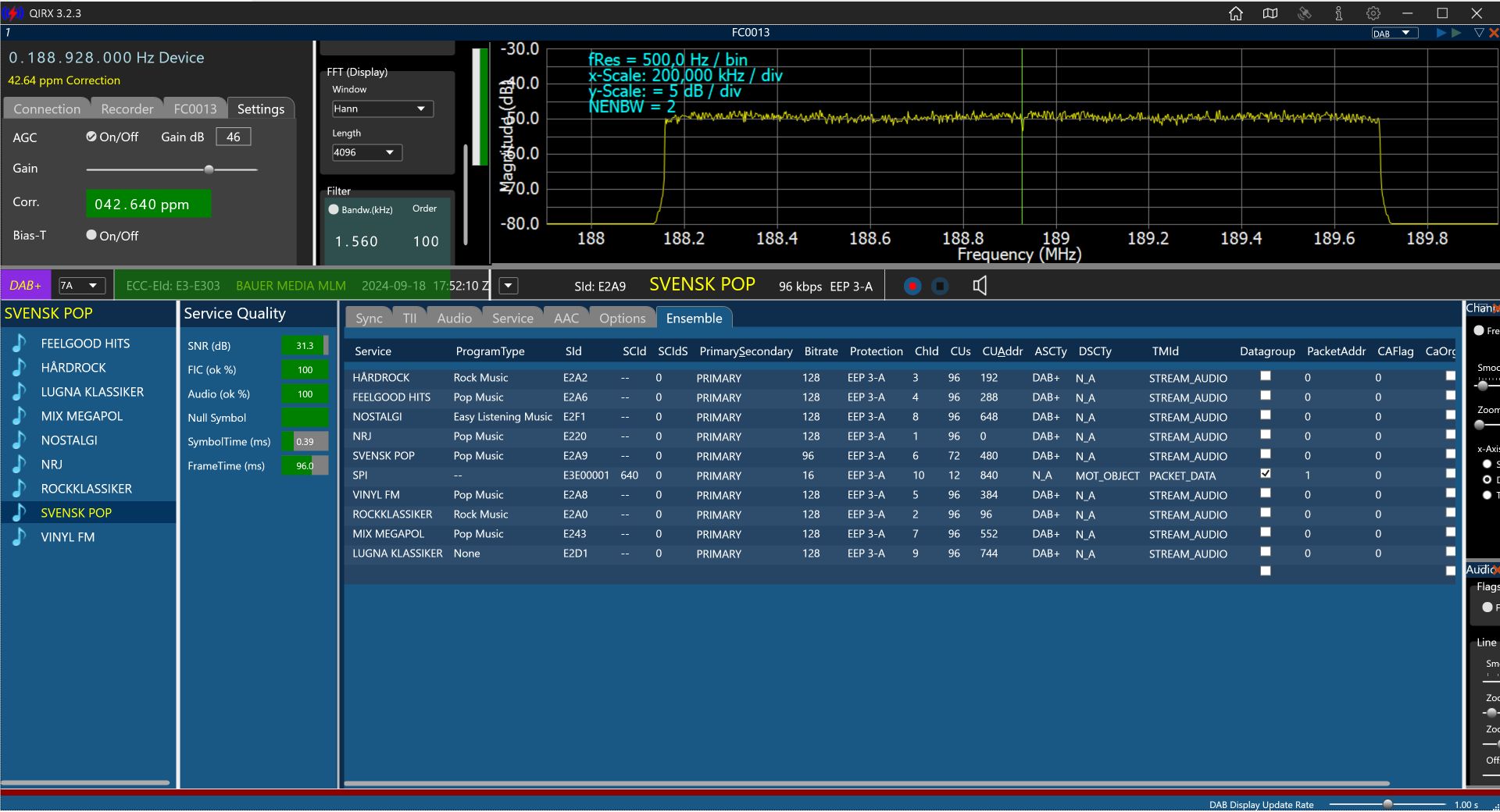Open settings via the gear icon
Screen dimensions: 1500x812
[1373, 13]
